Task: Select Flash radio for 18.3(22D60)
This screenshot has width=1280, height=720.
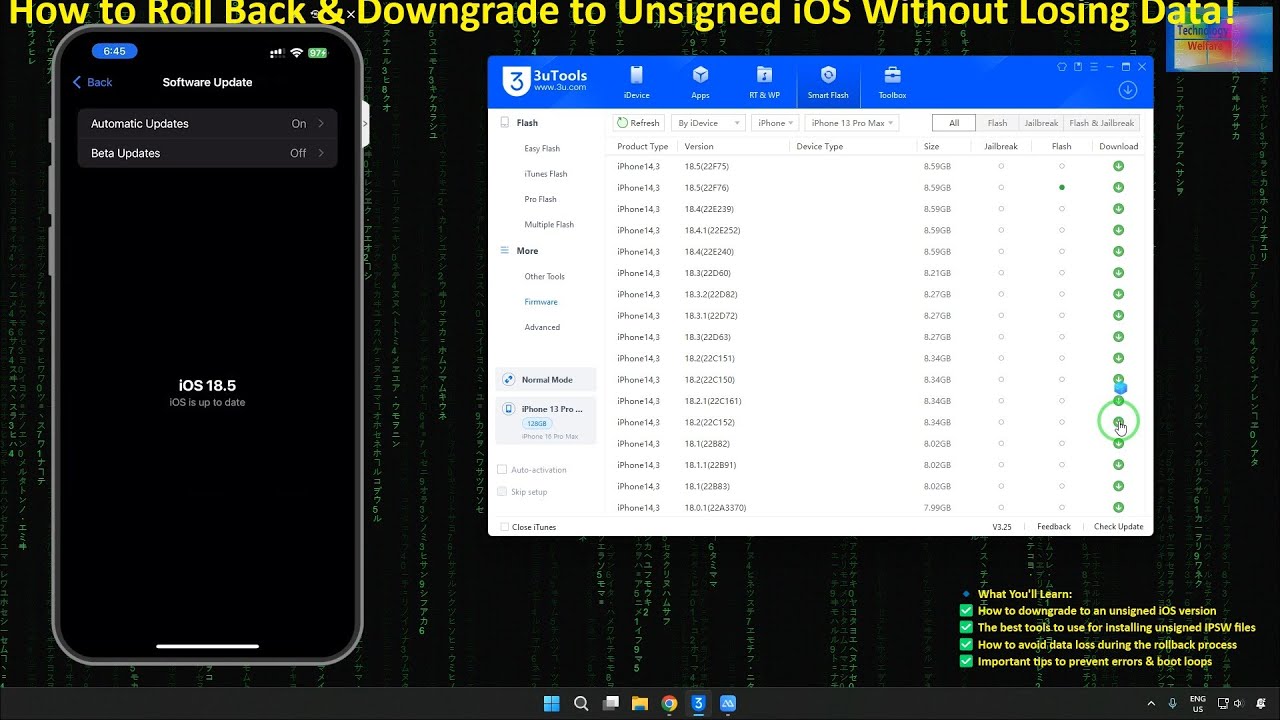Action: pyautogui.click(x=1062, y=273)
